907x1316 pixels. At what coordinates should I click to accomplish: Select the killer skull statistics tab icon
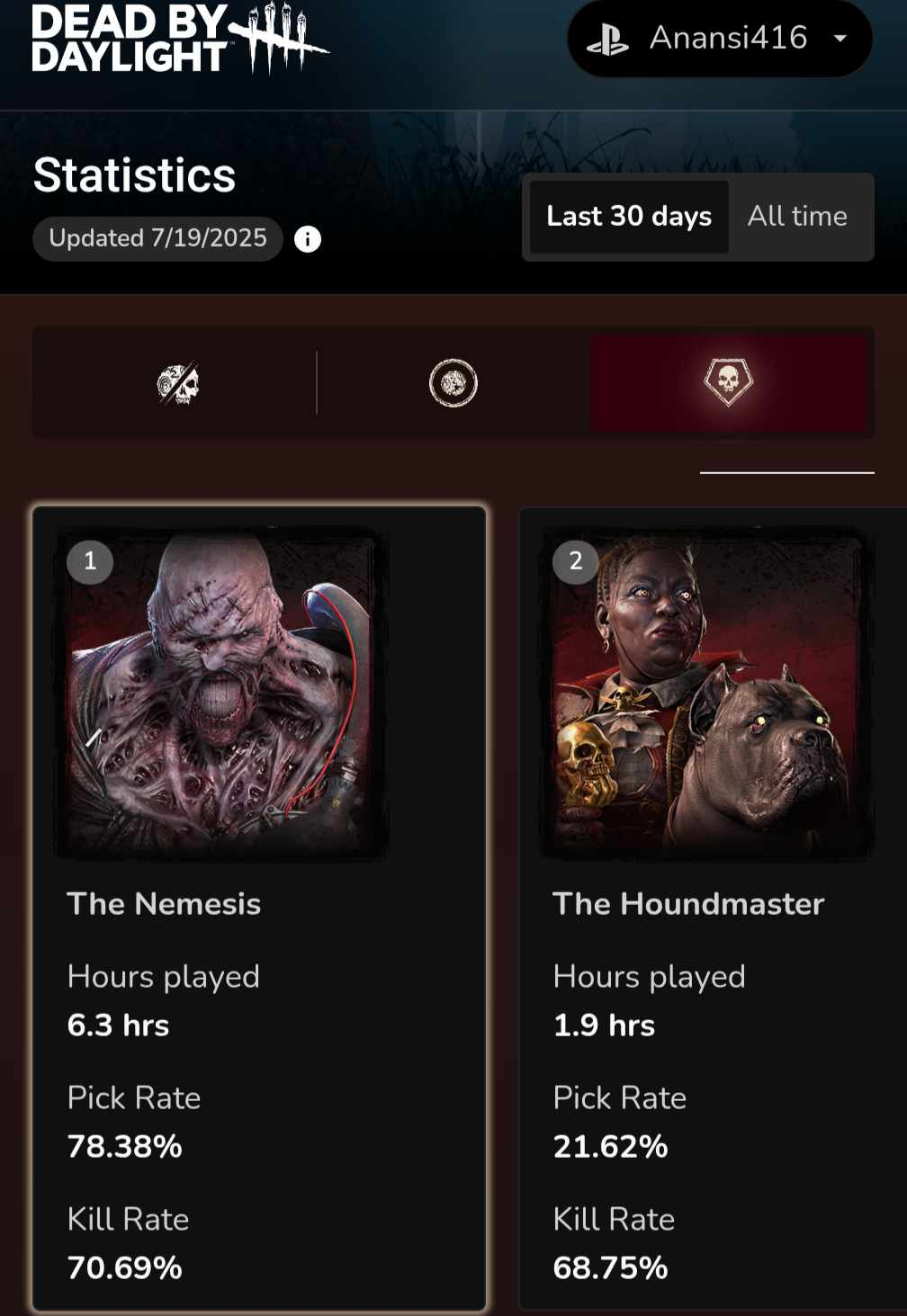[728, 382]
